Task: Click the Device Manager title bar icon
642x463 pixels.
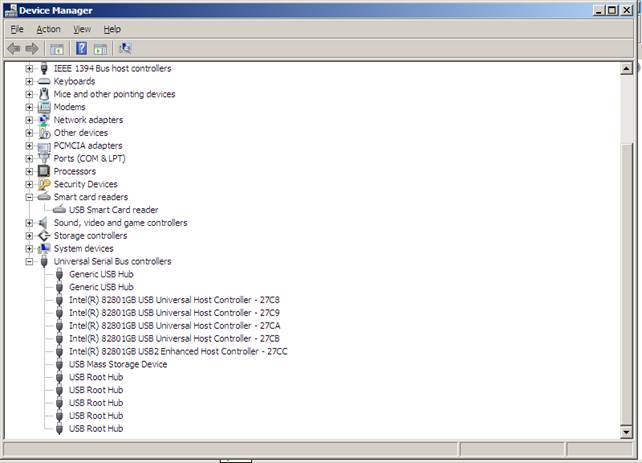Action: tap(11, 10)
